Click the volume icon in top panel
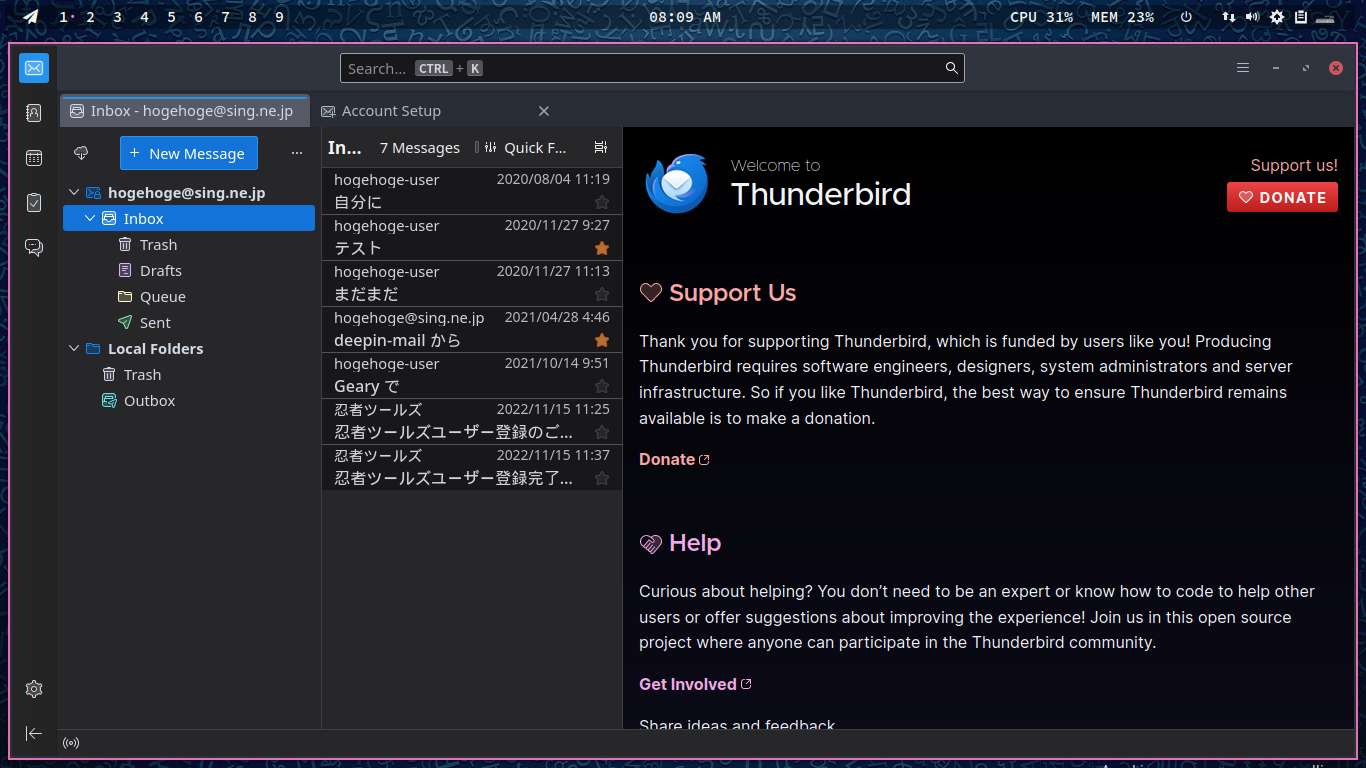Viewport: 1366px width, 768px height. (1252, 17)
